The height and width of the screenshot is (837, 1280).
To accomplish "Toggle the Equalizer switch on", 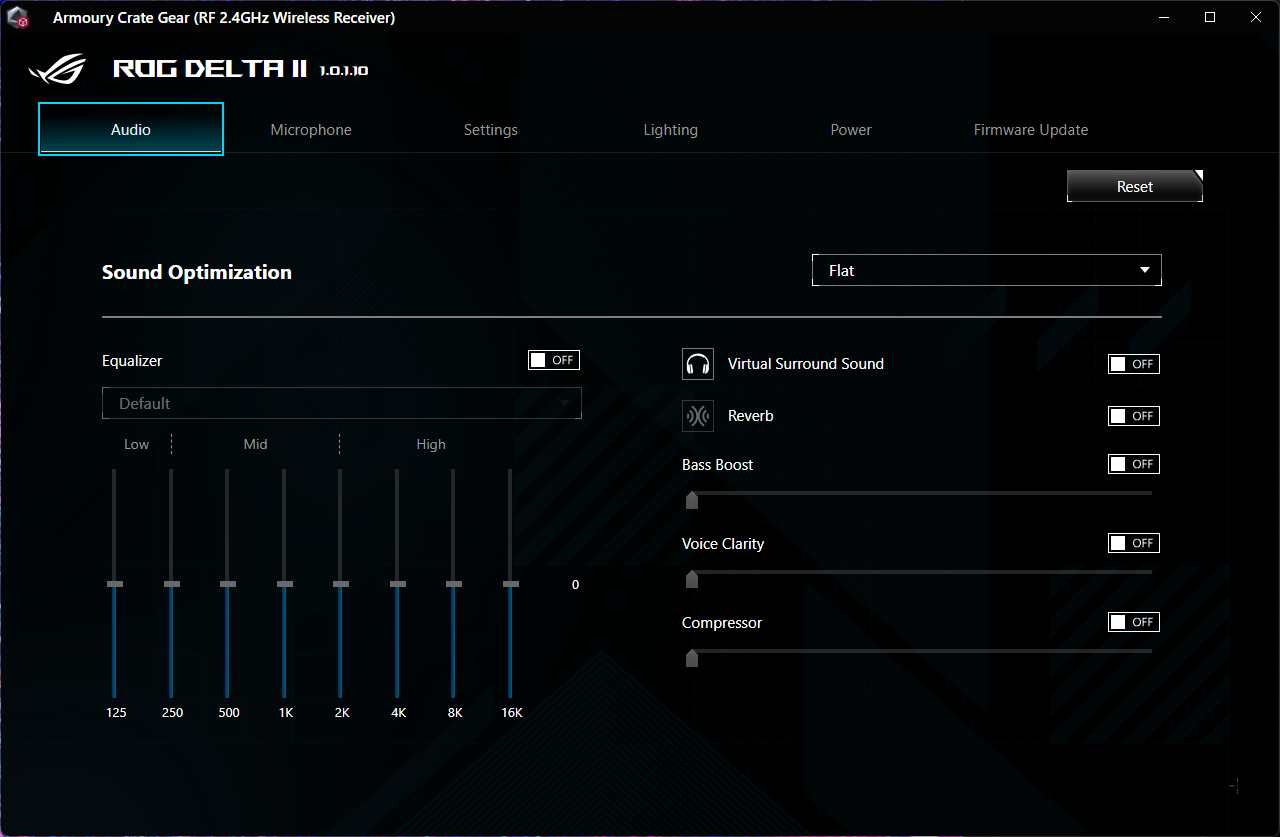I will [x=554, y=360].
